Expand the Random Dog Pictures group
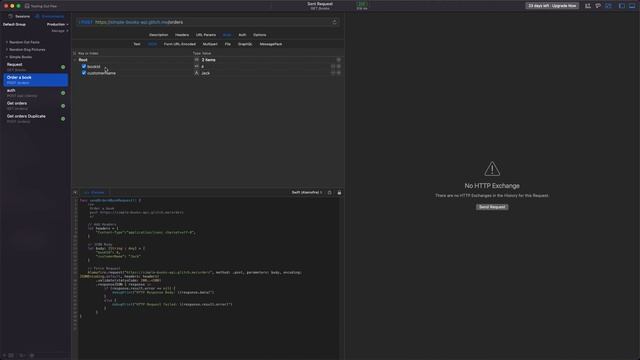Image resolution: width=640 pixels, height=360 pixels. click(x=7, y=50)
